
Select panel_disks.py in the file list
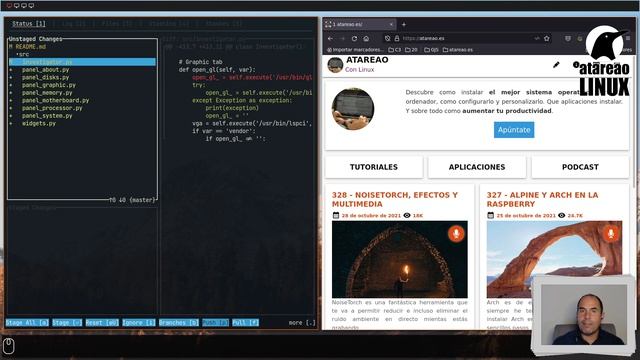[x=45, y=78]
